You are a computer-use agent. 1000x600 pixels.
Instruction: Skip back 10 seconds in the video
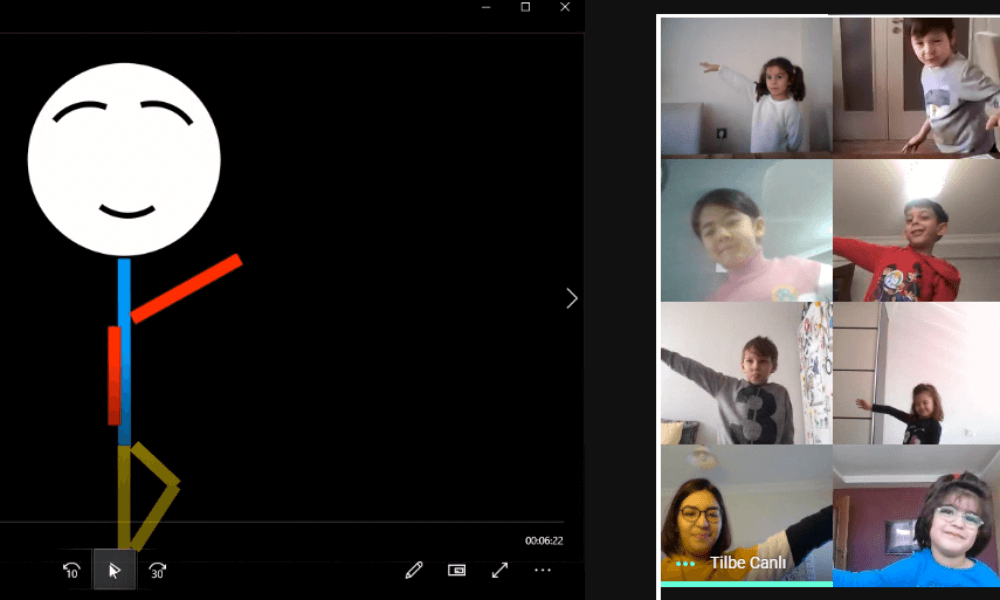(71, 570)
